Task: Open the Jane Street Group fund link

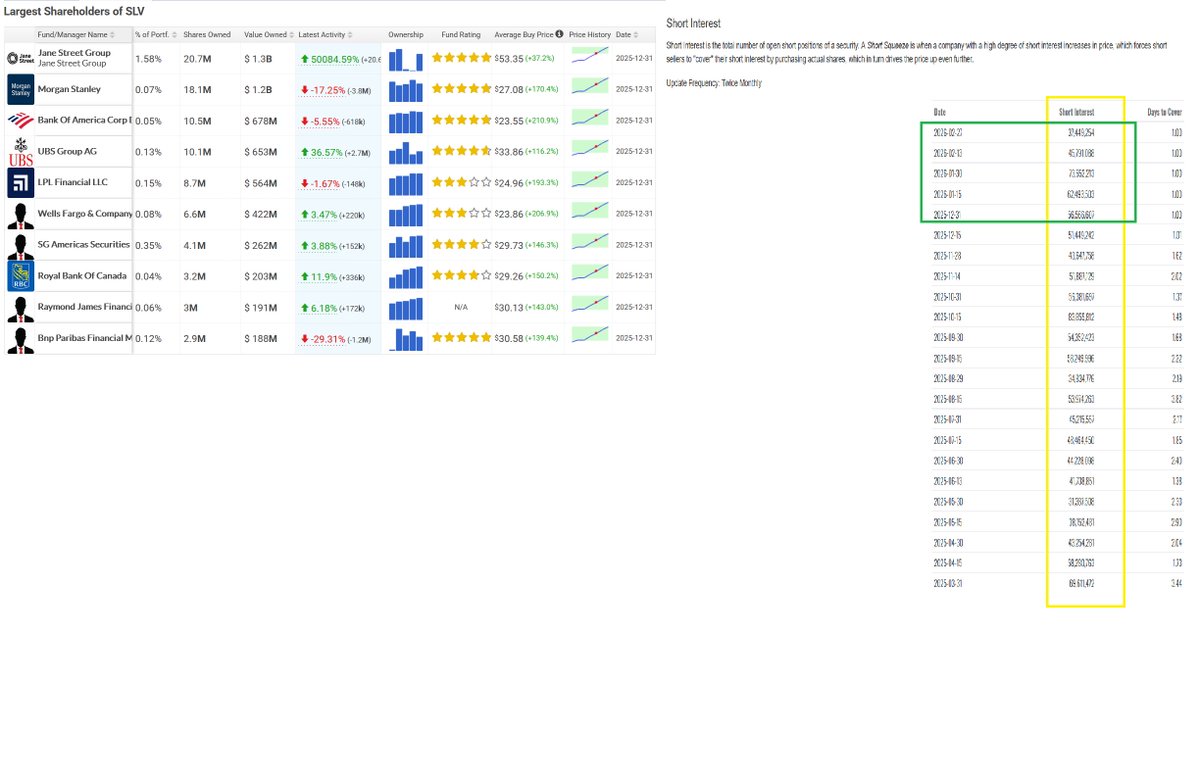Action: tap(74, 53)
